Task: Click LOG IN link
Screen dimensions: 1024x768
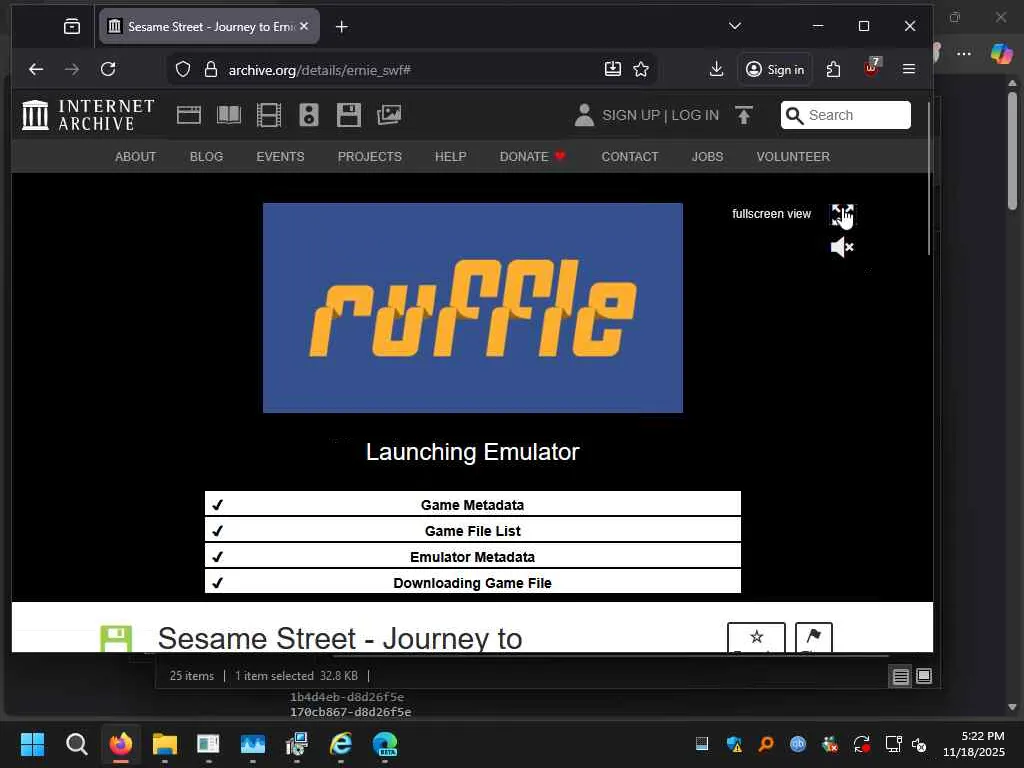Action: click(x=695, y=115)
